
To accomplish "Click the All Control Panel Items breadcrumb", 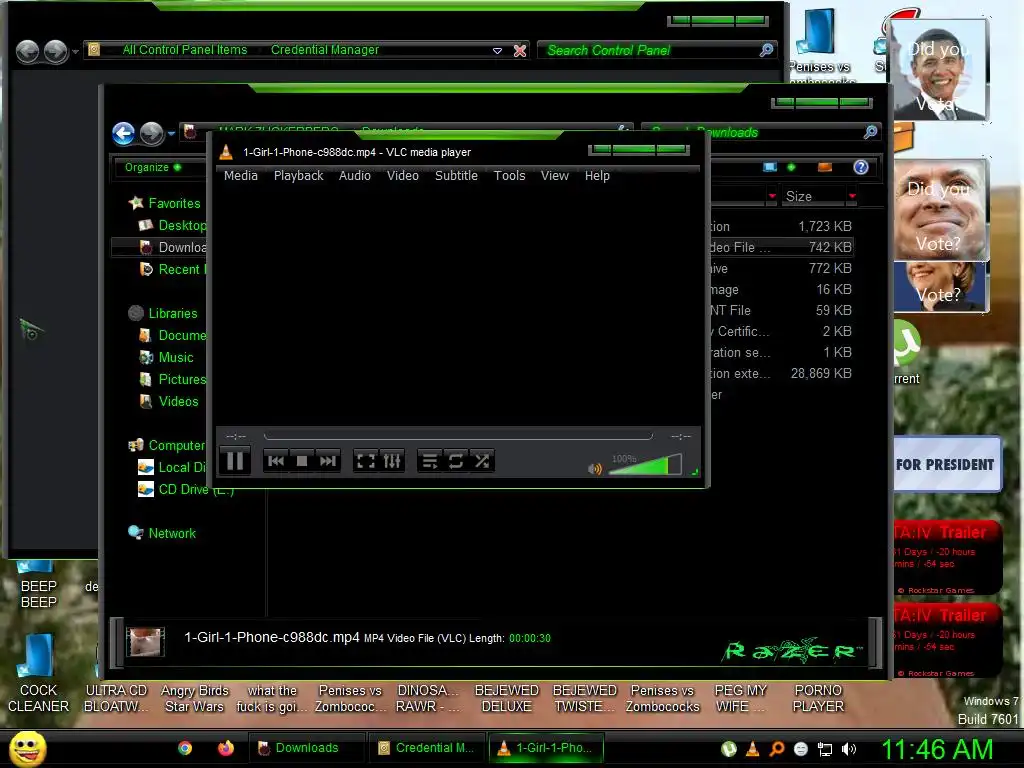I will click(x=185, y=50).
